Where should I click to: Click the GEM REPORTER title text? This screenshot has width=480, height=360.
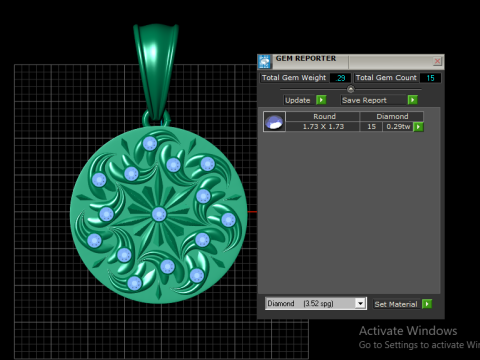306,58
